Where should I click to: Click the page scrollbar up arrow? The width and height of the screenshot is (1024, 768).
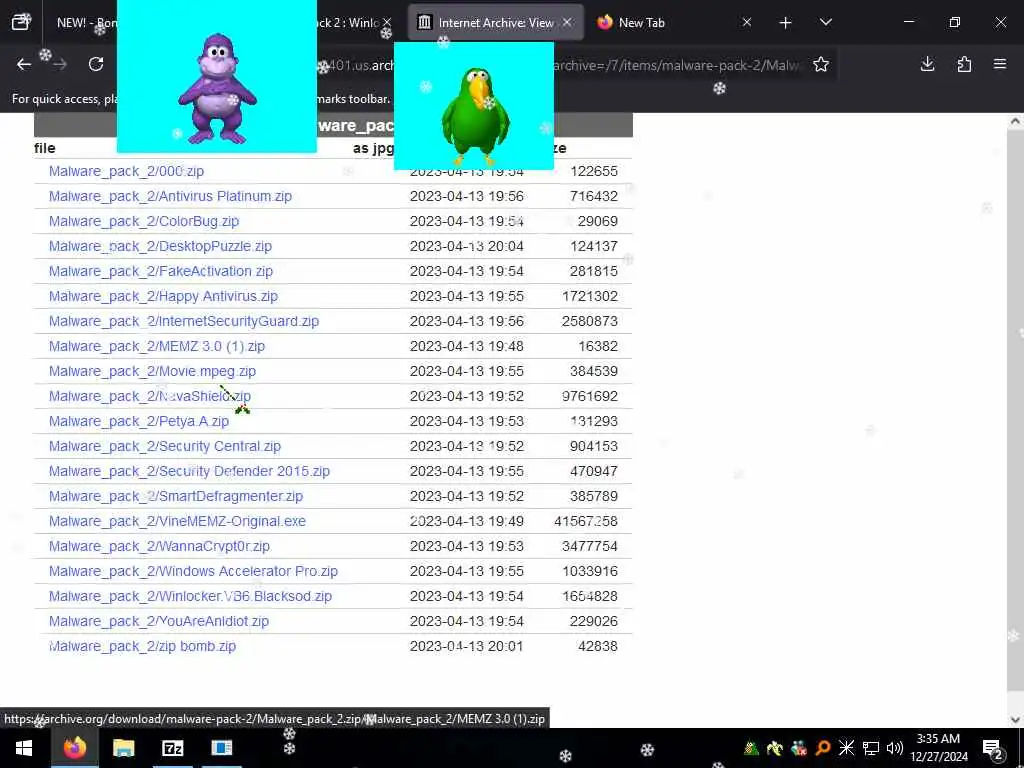click(1016, 121)
